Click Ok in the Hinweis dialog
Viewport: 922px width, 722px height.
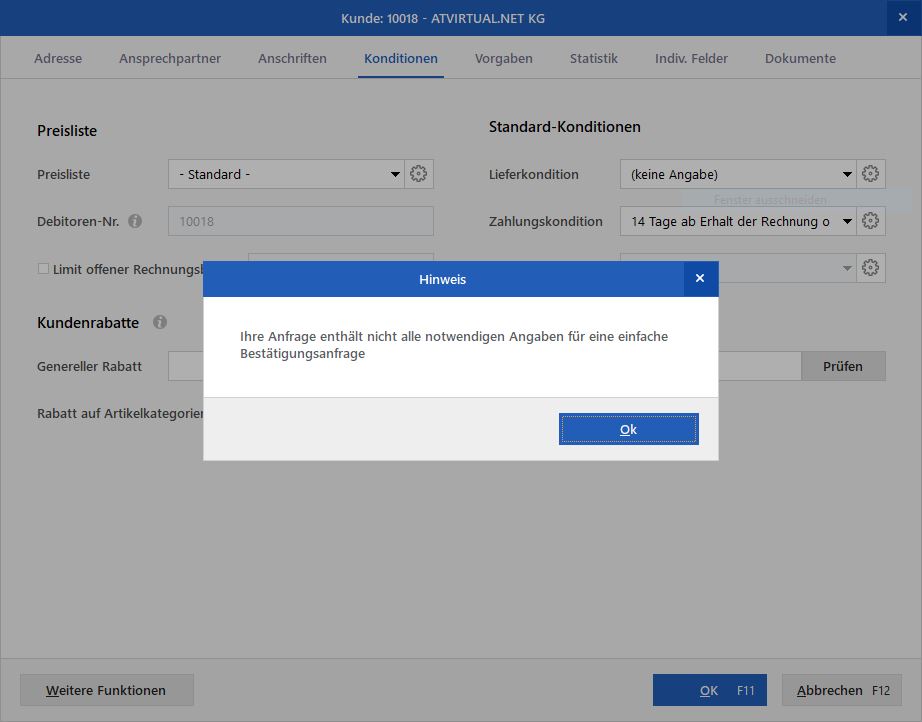[629, 429]
